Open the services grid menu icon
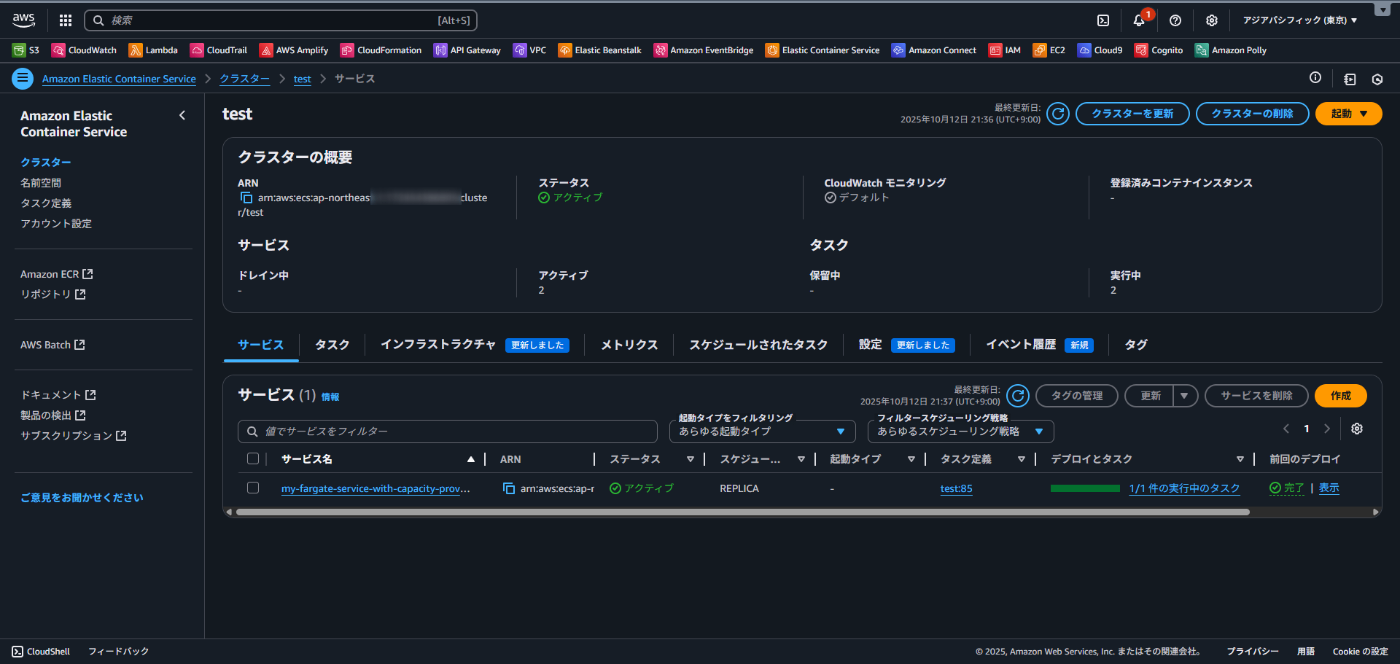The image size is (1400, 664). pos(66,20)
